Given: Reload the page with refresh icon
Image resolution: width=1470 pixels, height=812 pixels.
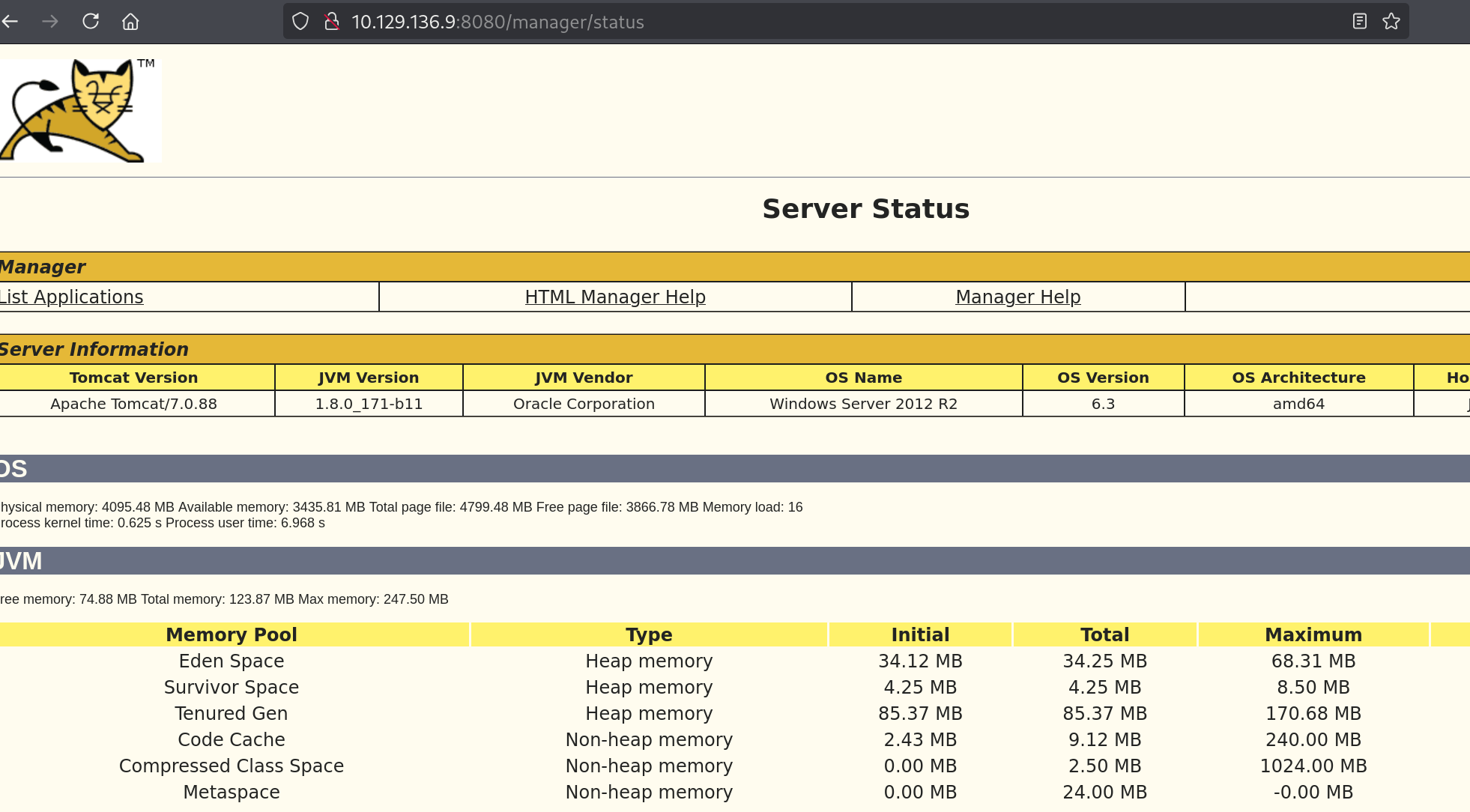Looking at the screenshot, I should (x=91, y=22).
